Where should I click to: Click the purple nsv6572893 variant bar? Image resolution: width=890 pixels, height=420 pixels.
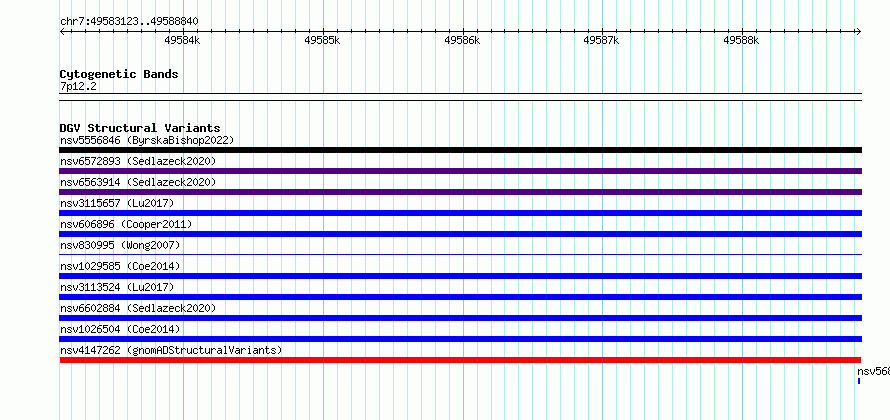[x=460, y=171]
